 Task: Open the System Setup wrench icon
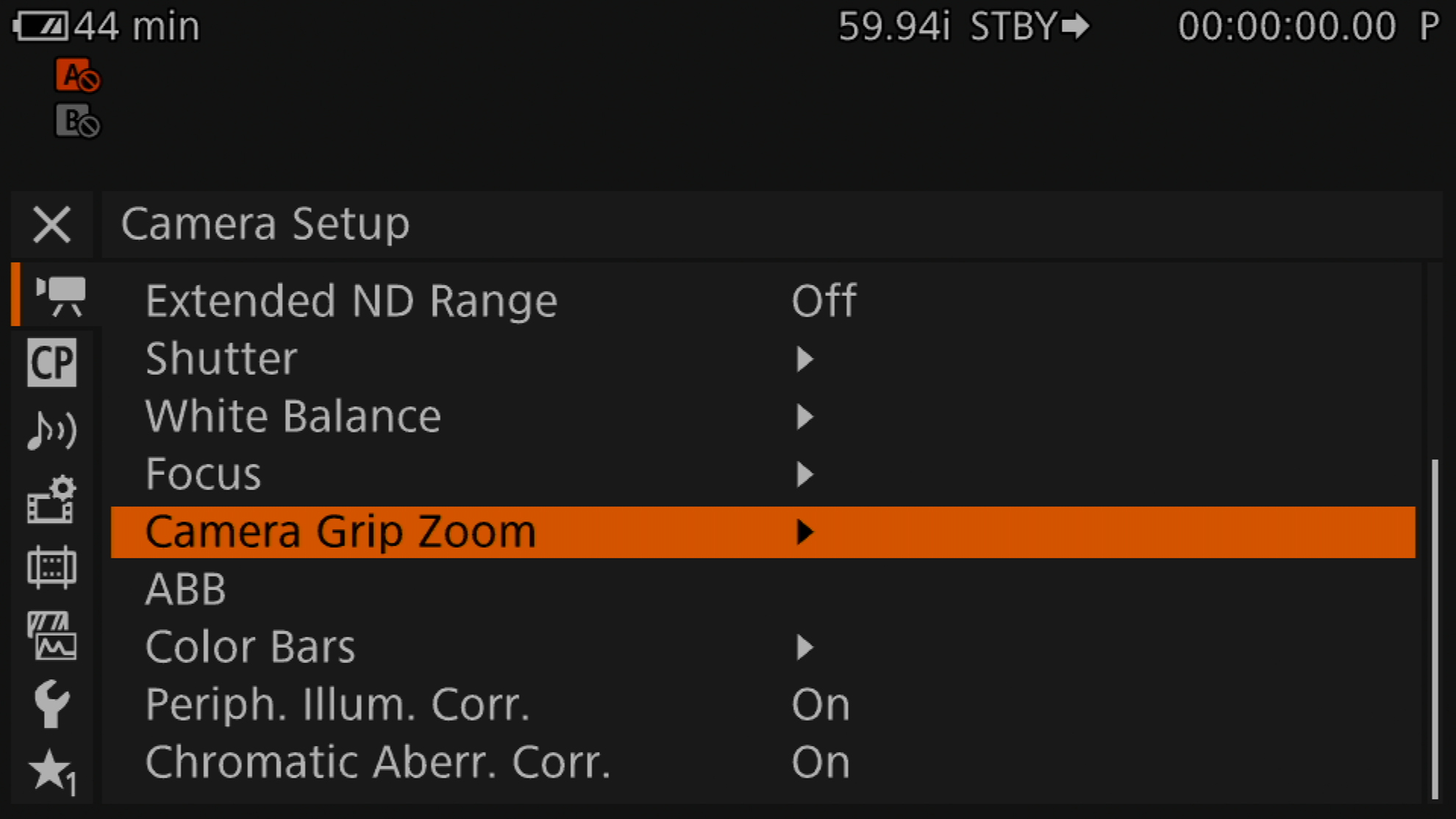point(51,704)
